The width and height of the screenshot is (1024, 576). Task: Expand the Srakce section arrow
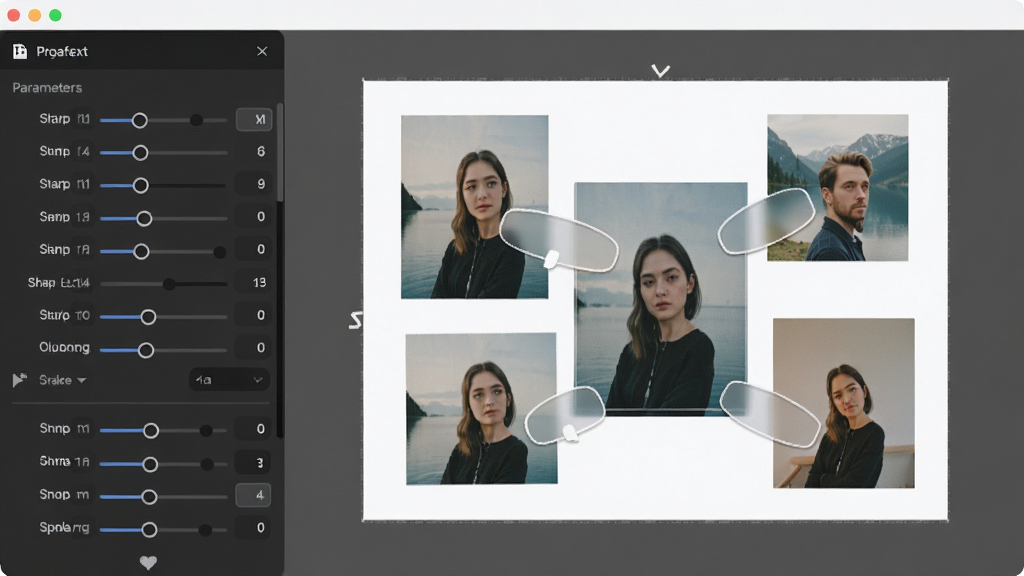coord(82,380)
